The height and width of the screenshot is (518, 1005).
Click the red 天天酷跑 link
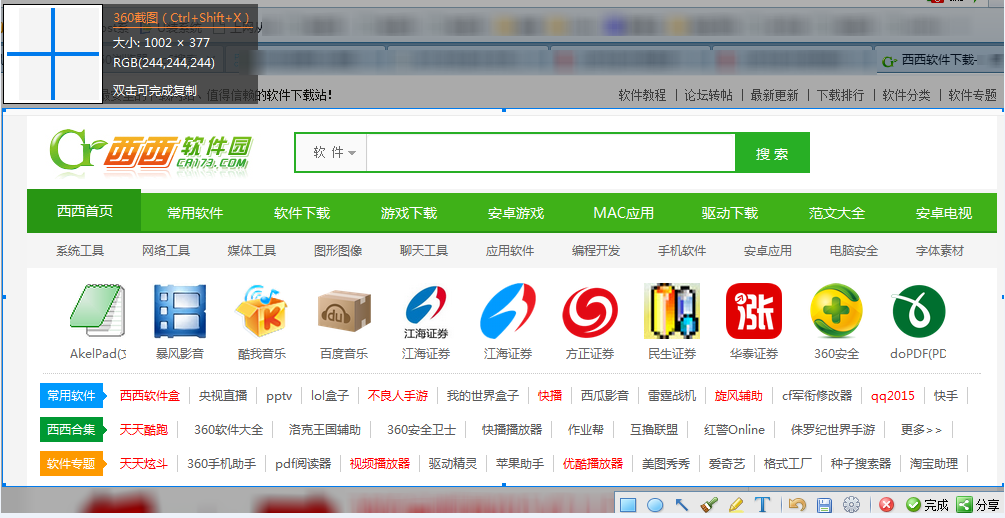(x=144, y=430)
